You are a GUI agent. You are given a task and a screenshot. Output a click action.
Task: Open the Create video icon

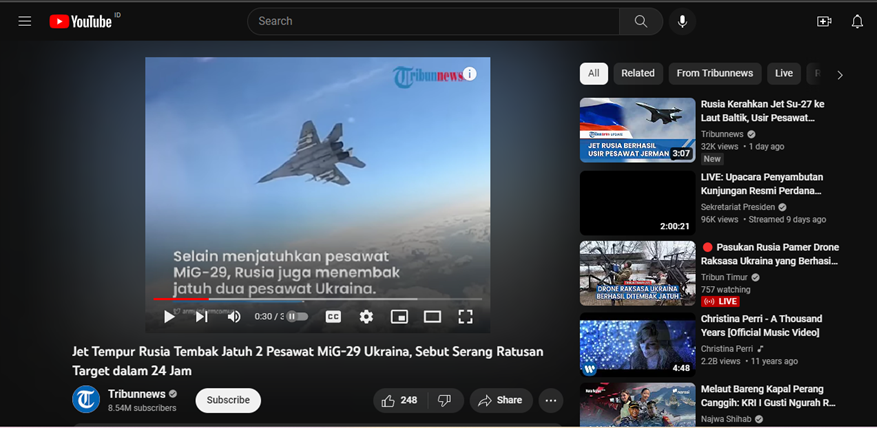824,21
